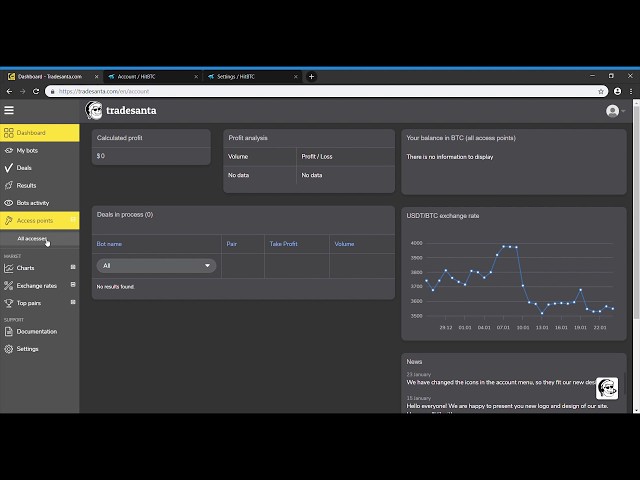Expand the Top pairs sidebar toggle
This screenshot has height=480, width=640.
pyautogui.click(x=73, y=302)
